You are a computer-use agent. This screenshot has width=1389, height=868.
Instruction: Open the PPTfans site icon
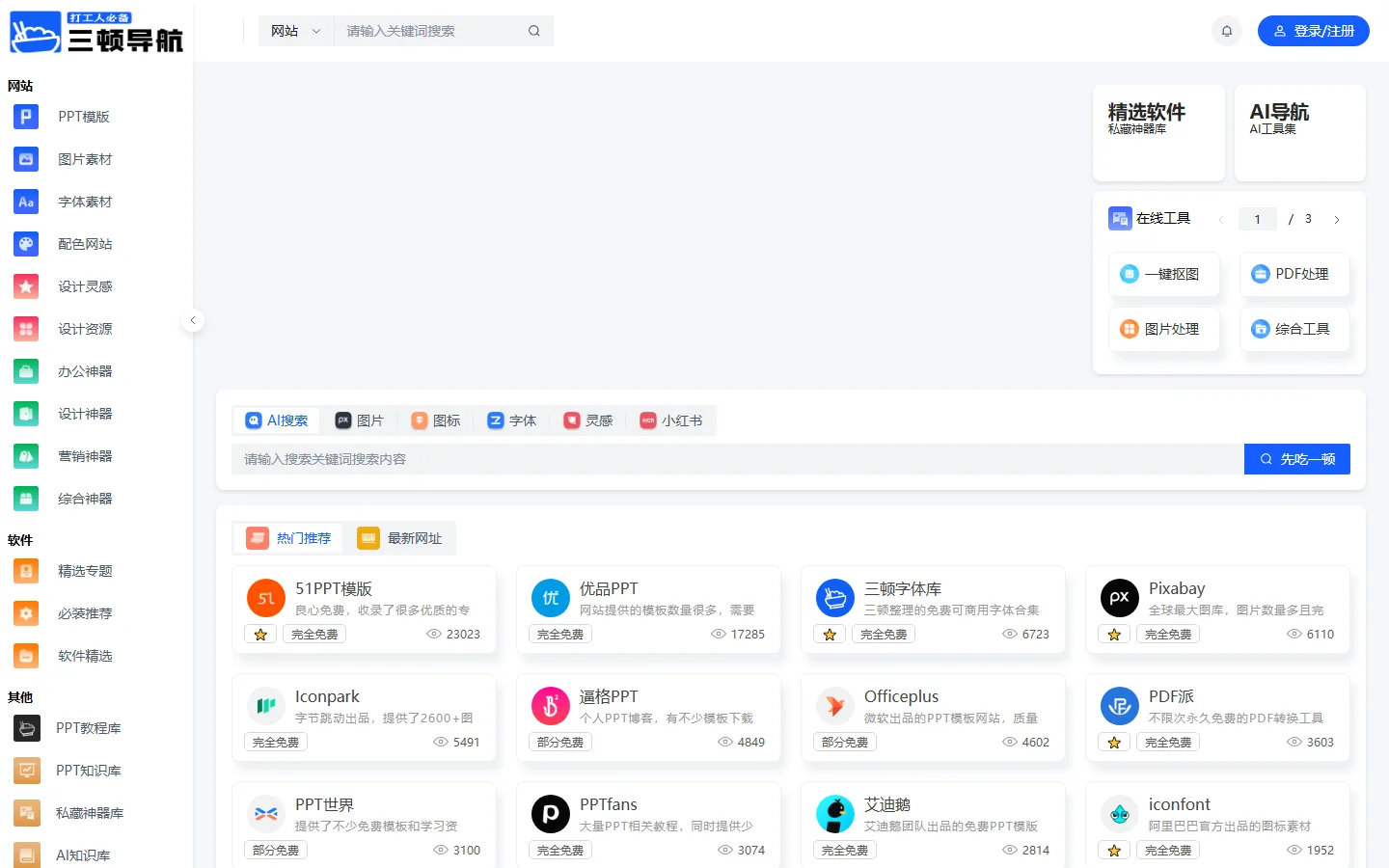pyautogui.click(x=551, y=814)
